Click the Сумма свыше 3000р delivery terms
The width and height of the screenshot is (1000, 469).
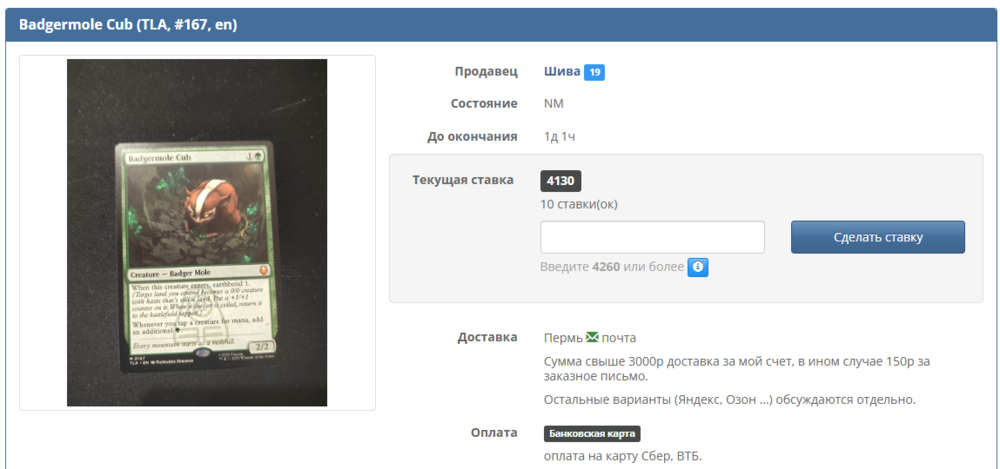[737, 369]
